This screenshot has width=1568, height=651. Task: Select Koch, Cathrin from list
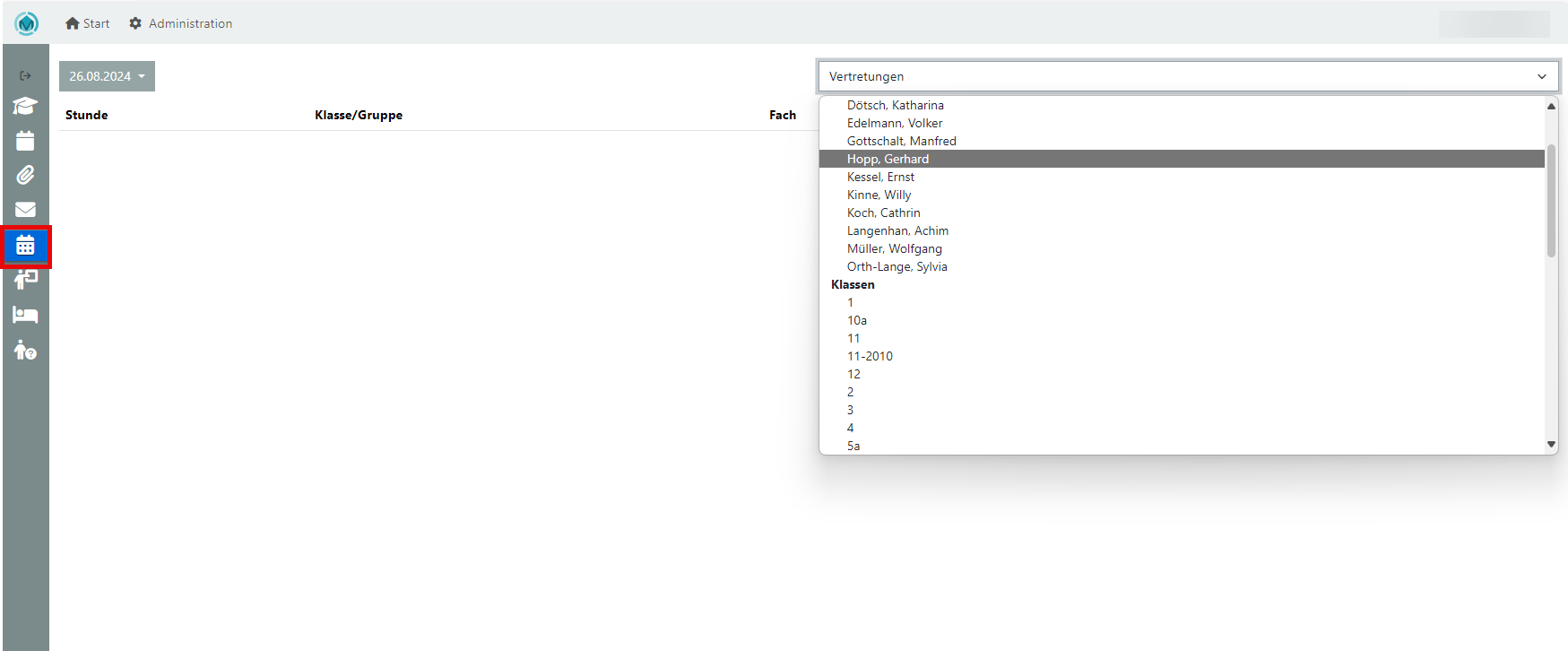1182,213
